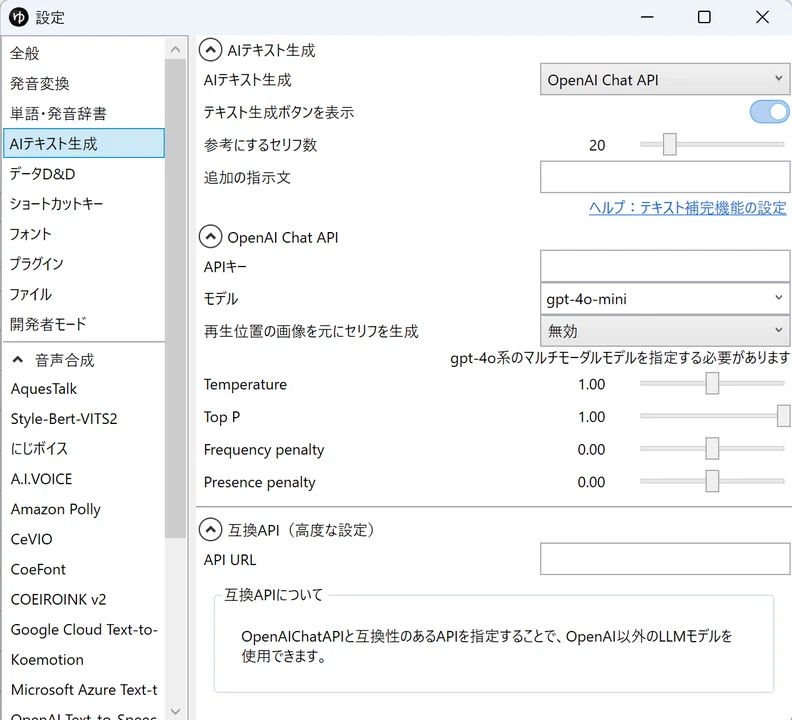This screenshot has height=720, width=792.
Task: Click the Presence penalty value 0.00
Action: (x=591, y=482)
